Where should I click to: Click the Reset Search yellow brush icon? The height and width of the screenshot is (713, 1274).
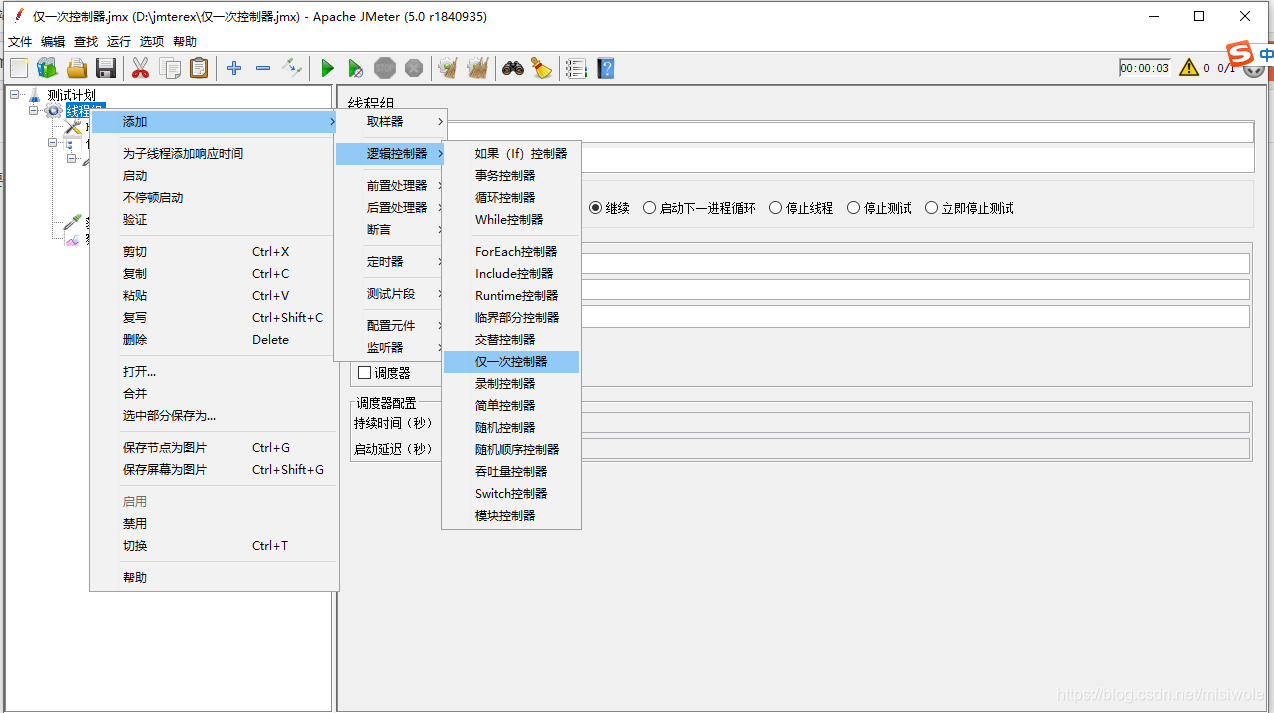click(542, 68)
